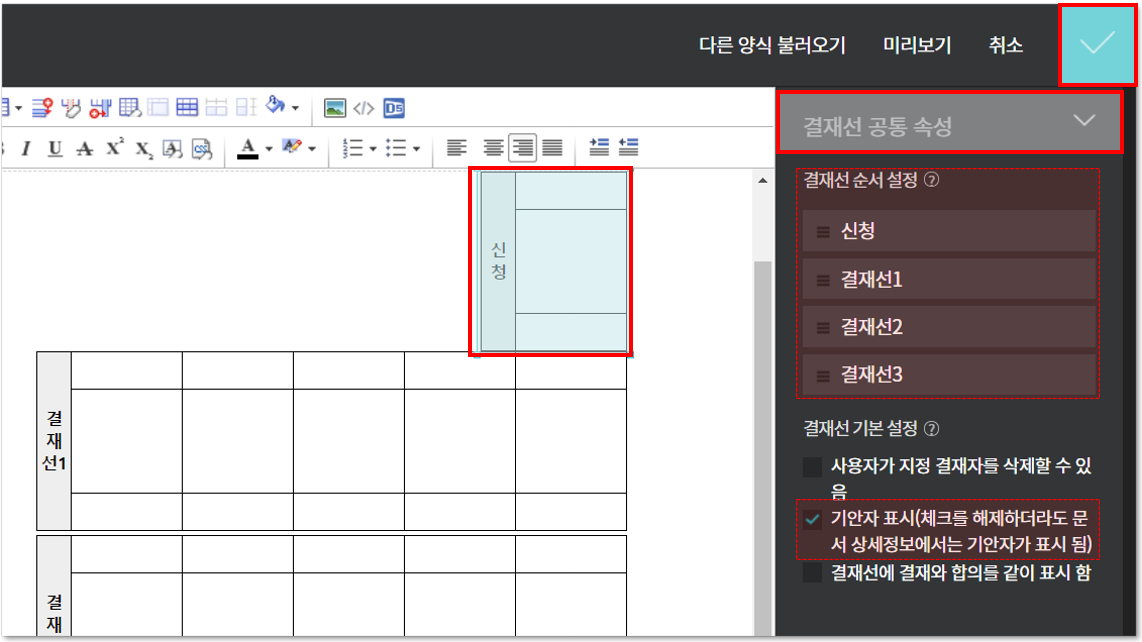Apply italic formatting
The image size is (1142, 642).
coord(26,149)
